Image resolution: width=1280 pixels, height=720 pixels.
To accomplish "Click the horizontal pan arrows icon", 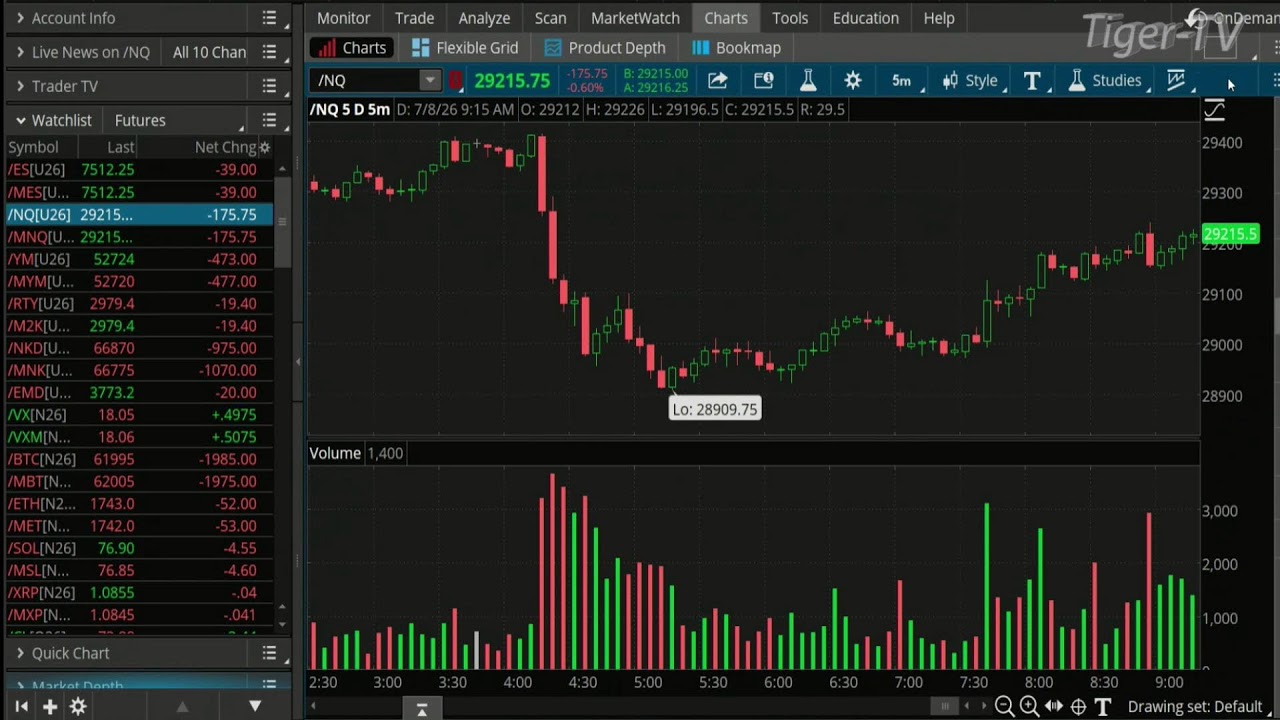I will [1054, 706].
